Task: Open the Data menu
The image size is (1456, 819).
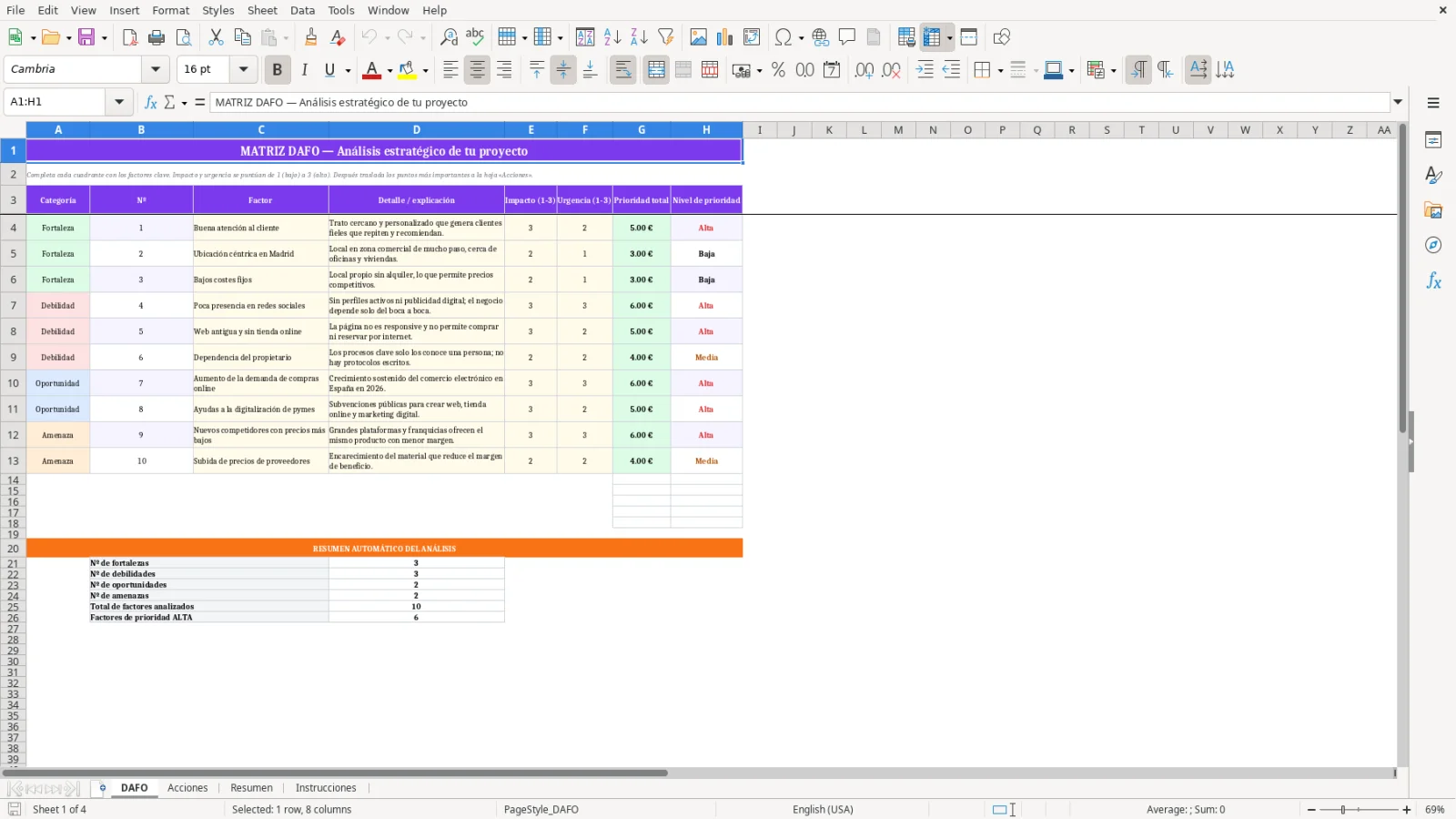Action: point(303,10)
